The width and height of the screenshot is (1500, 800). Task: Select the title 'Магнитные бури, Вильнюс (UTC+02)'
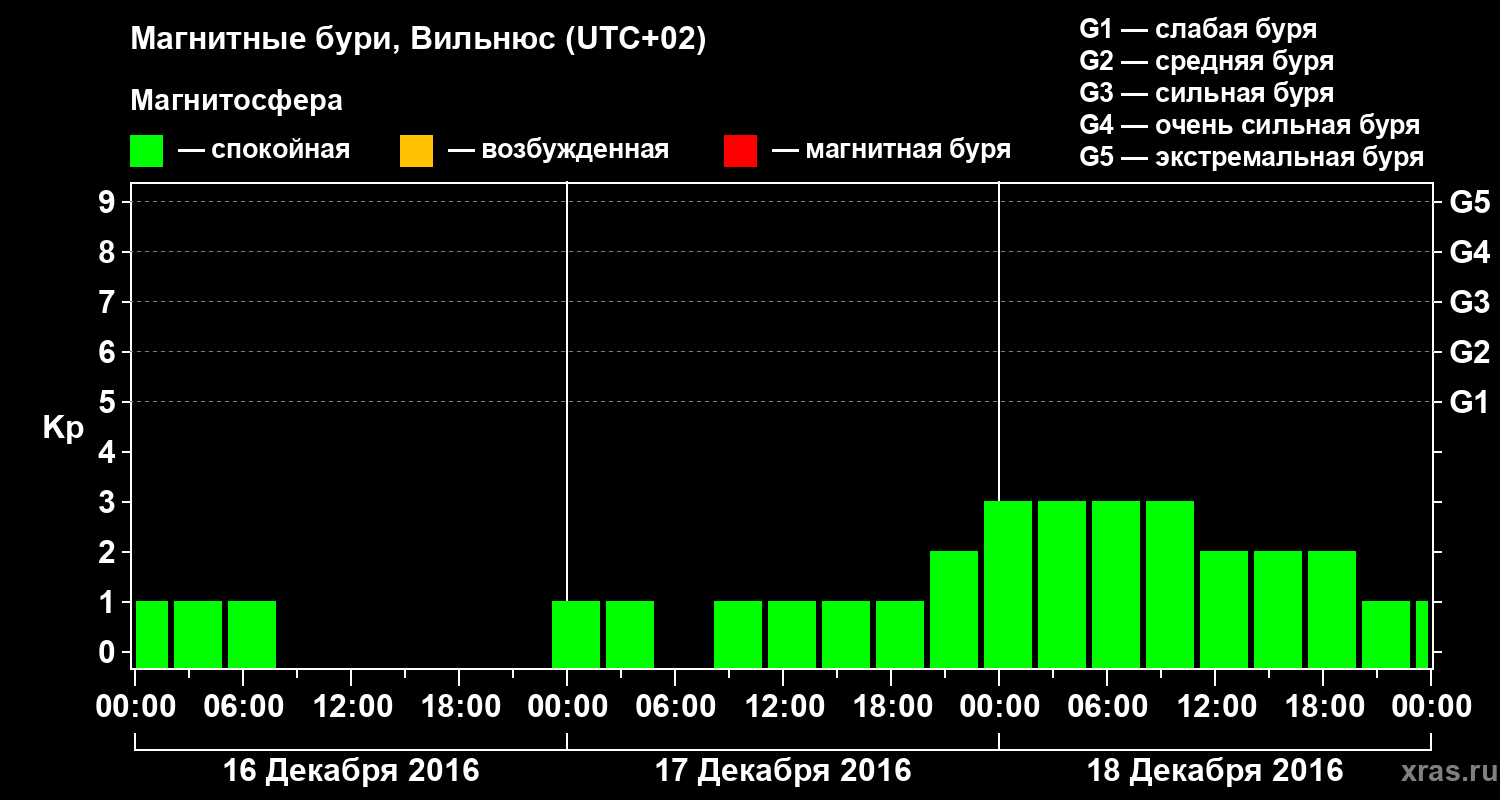pyautogui.click(x=418, y=40)
